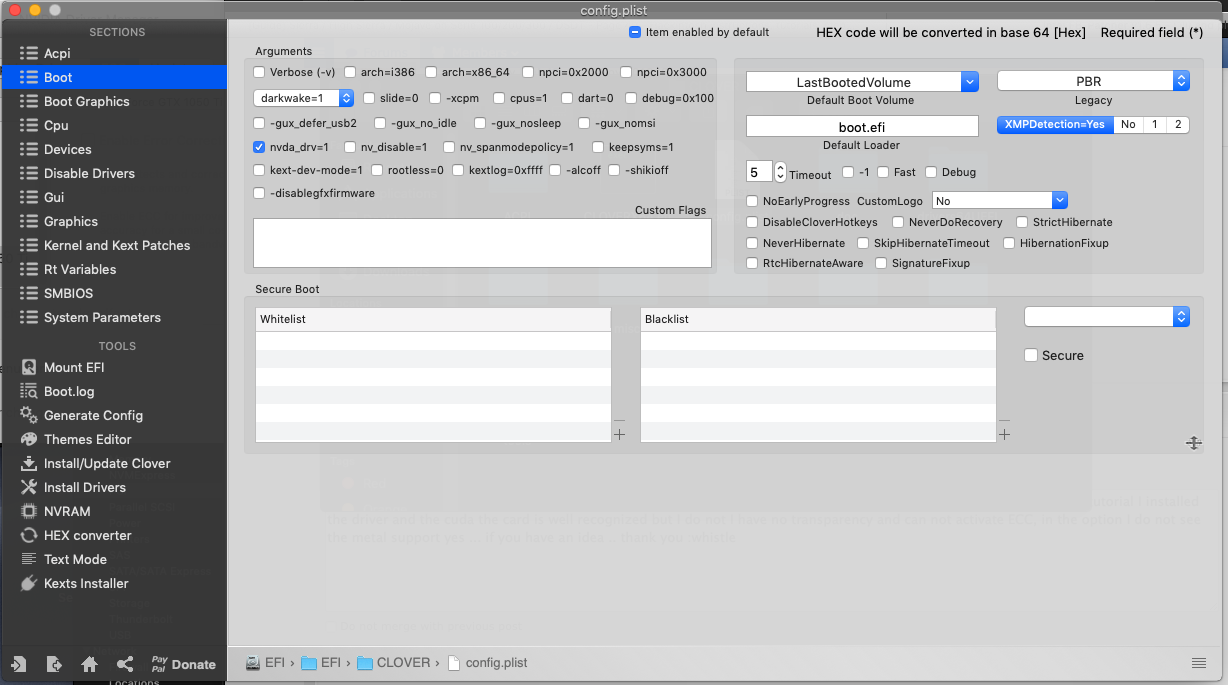Toggle the NeverHibernate checkbox

pos(752,243)
